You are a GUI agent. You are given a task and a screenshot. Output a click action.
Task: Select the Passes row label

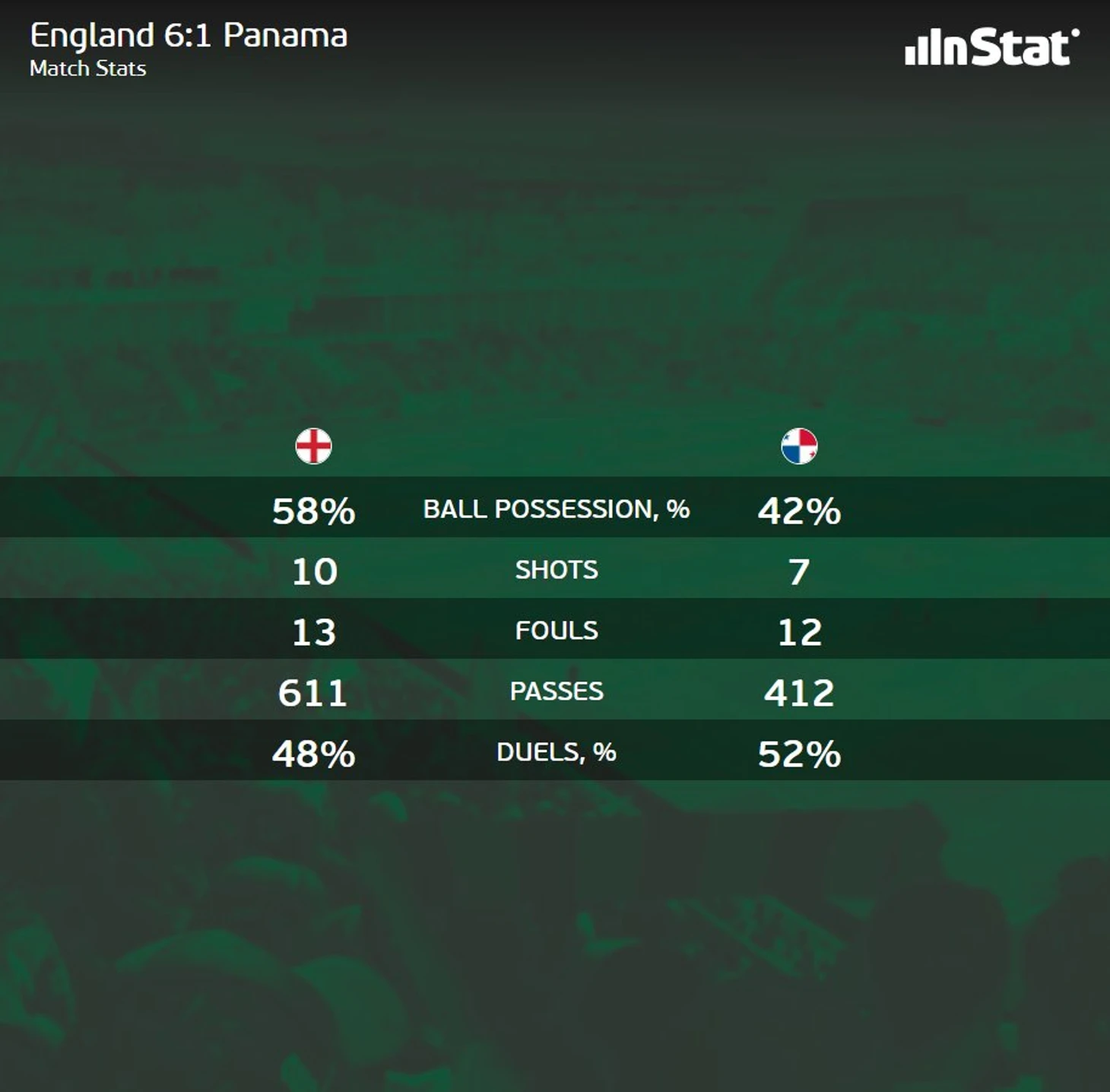tap(557, 691)
